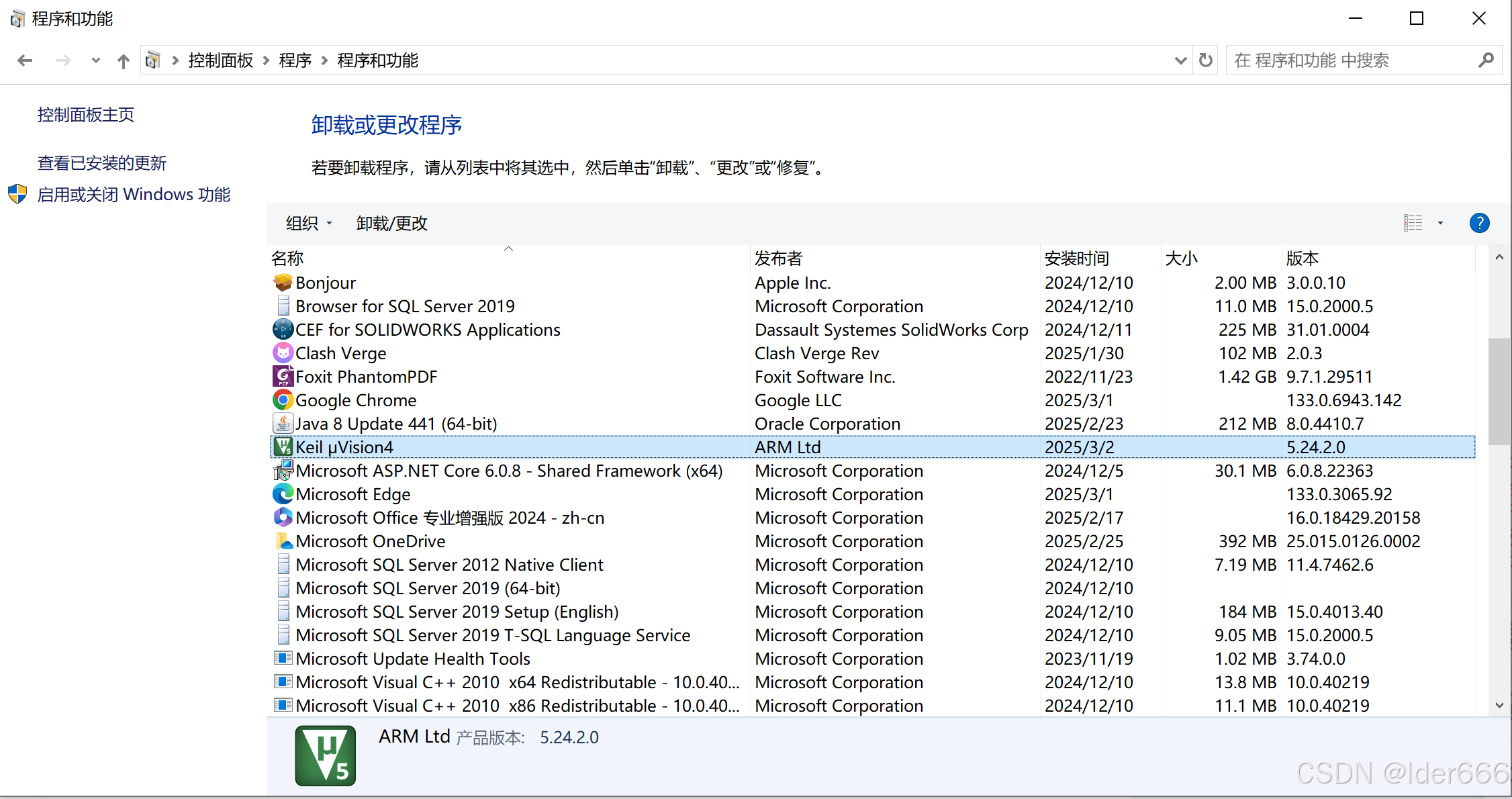The image size is (1512, 799).
Task: Click the Microsoft OneDrive folder icon
Action: click(283, 541)
